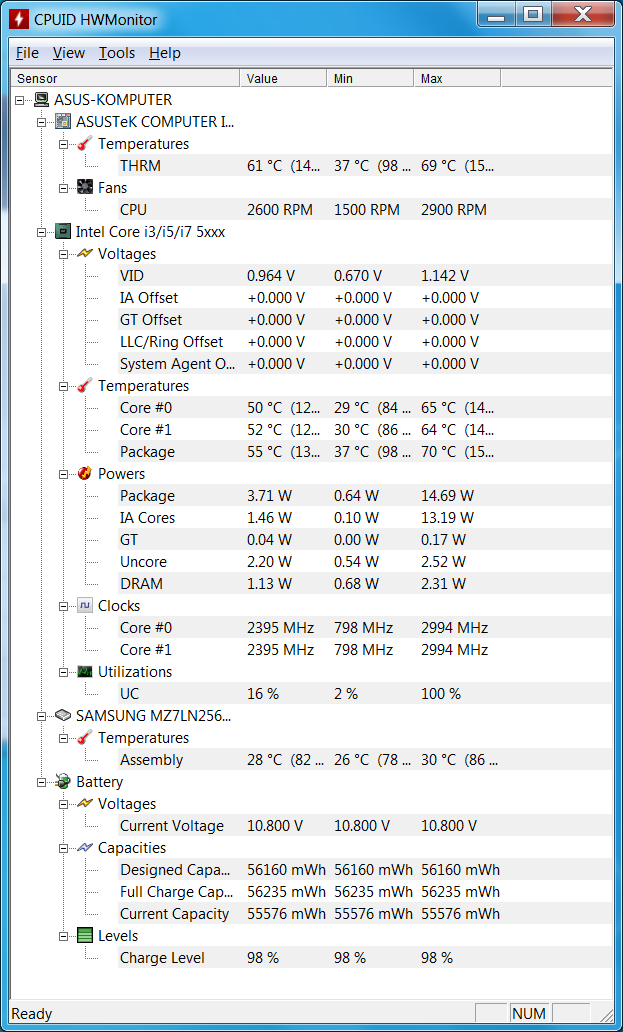Open the File menu
This screenshot has width=623, height=1032.
28,53
